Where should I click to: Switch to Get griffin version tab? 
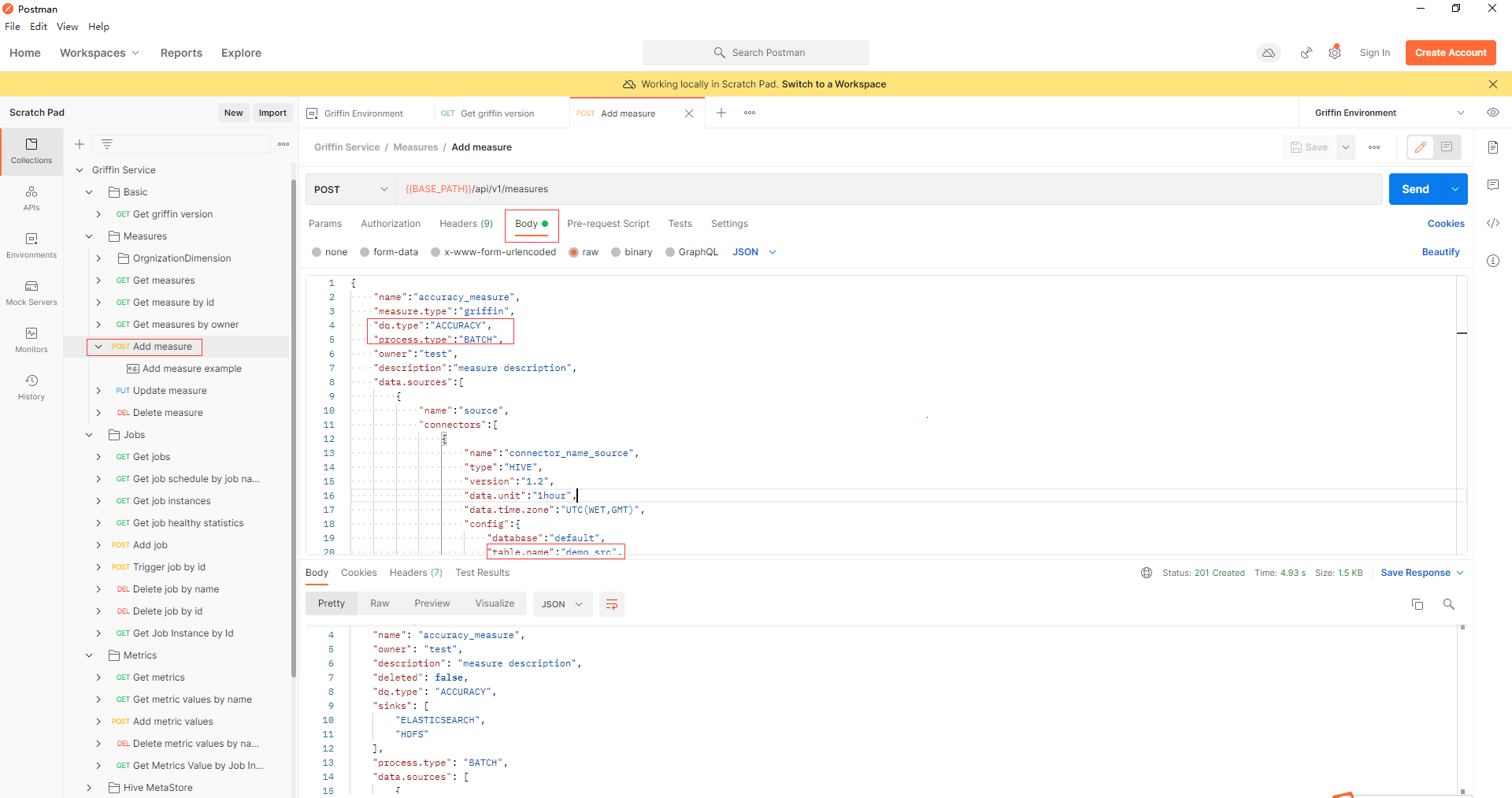pos(498,113)
